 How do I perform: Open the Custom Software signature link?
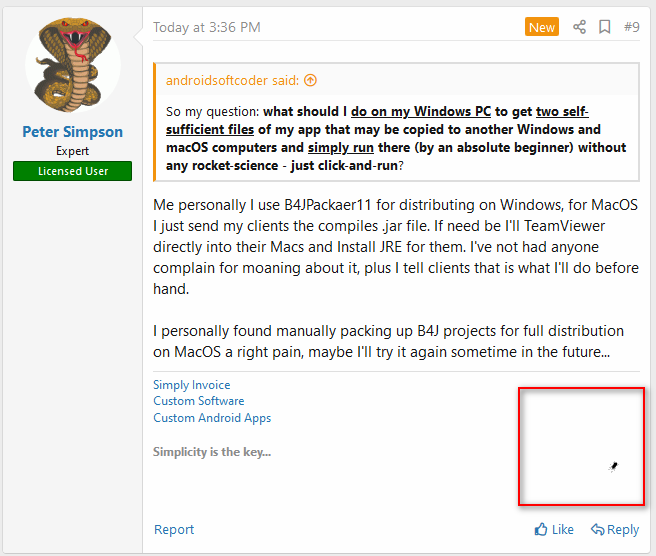tap(198, 401)
